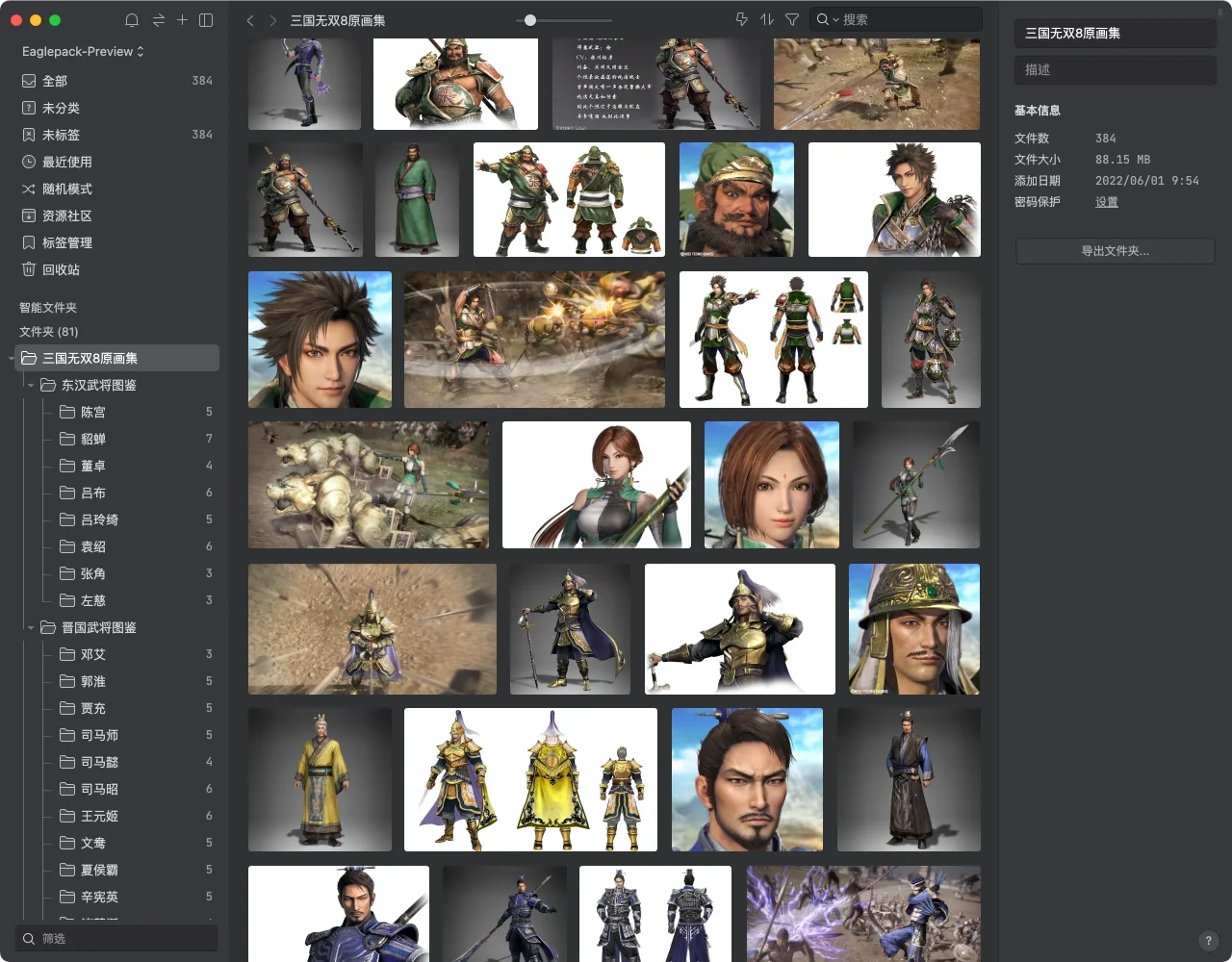Click the 文件夹 (81) section header

click(x=49, y=332)
